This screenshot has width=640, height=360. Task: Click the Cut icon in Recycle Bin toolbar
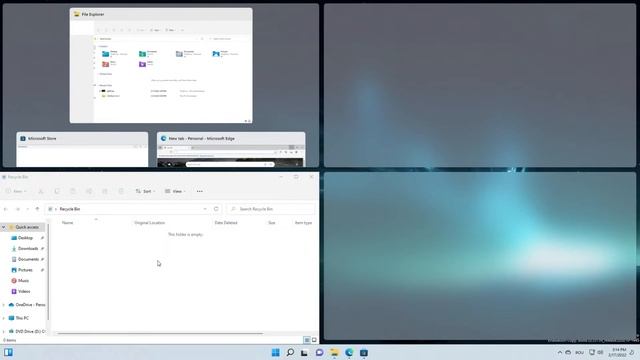[41, 191]
